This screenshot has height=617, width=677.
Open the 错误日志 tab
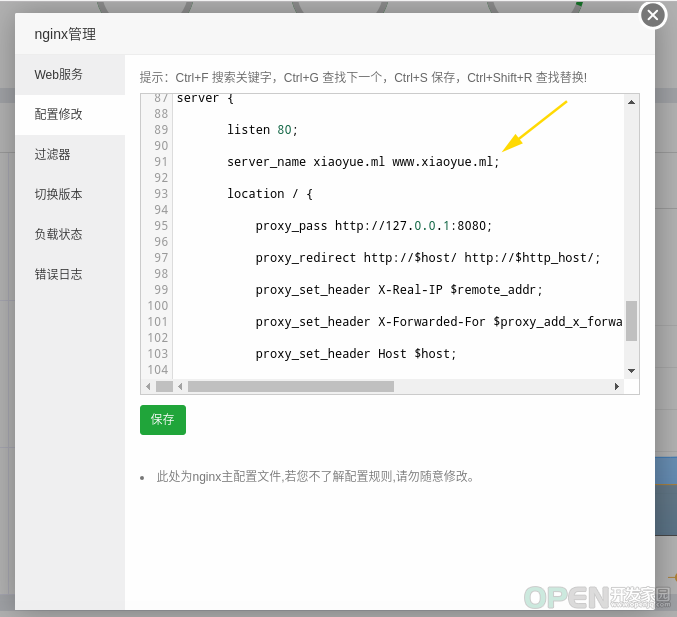coord(70,274)
